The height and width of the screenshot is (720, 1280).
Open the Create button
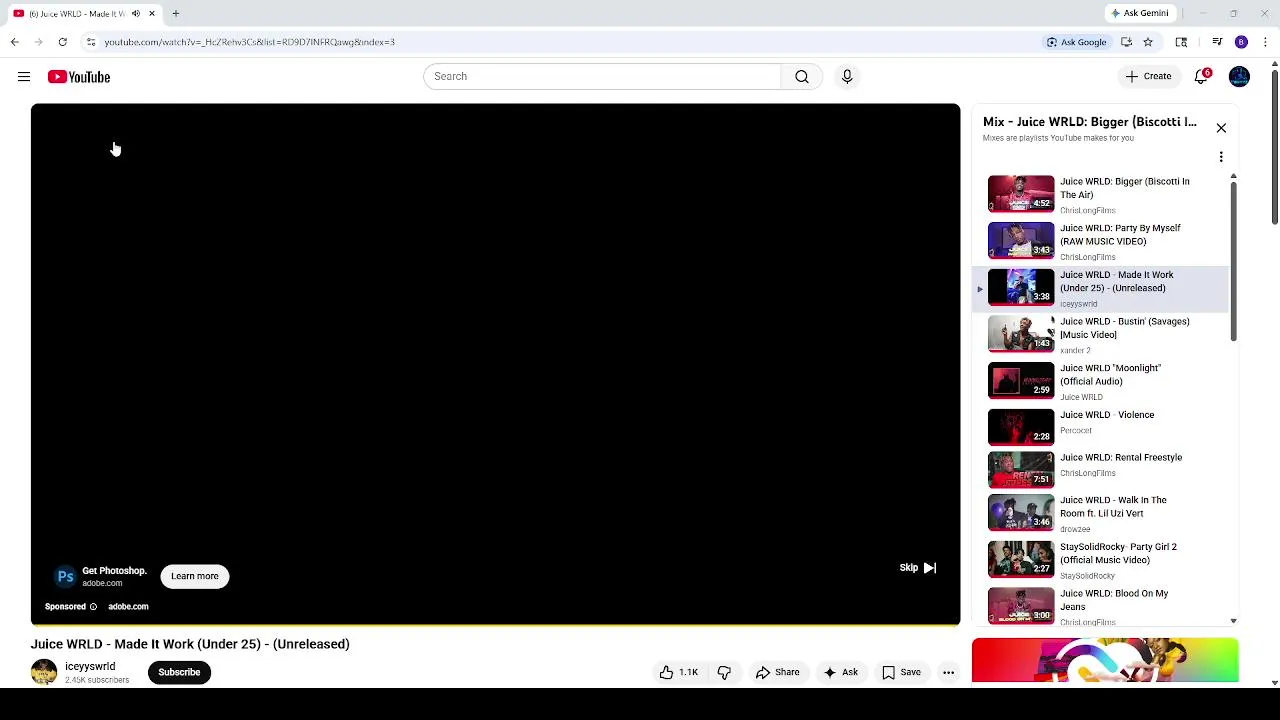click(x=1148, y=76)
